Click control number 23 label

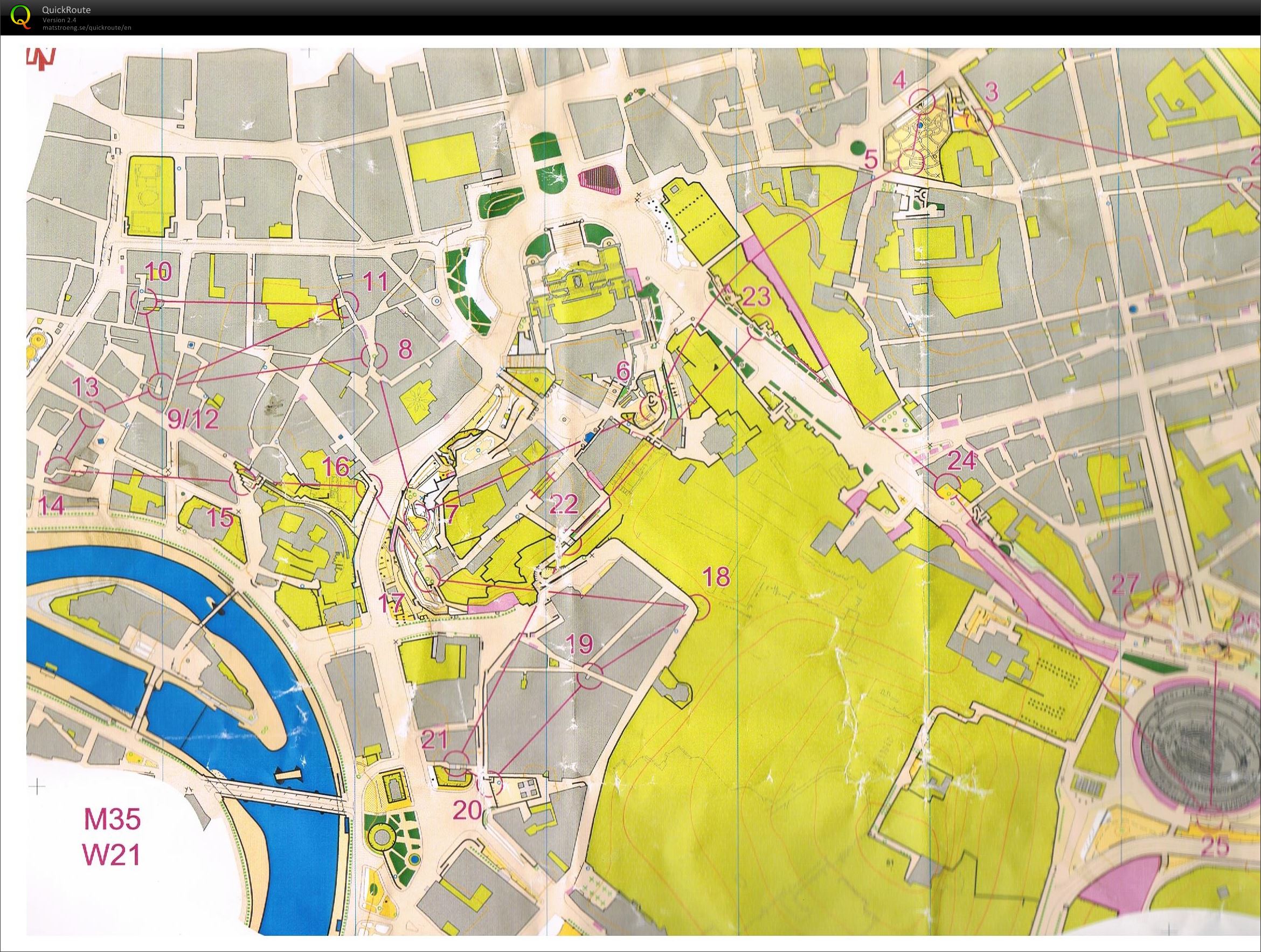(x=757, y=296)
